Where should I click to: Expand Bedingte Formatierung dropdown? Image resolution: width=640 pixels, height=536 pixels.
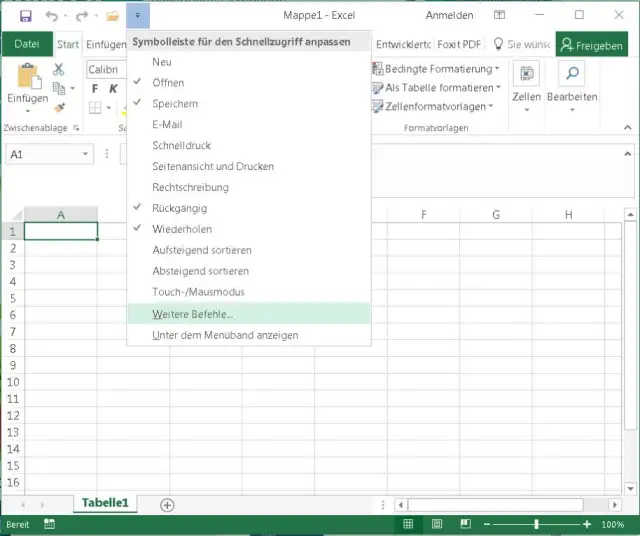[436, 69]
